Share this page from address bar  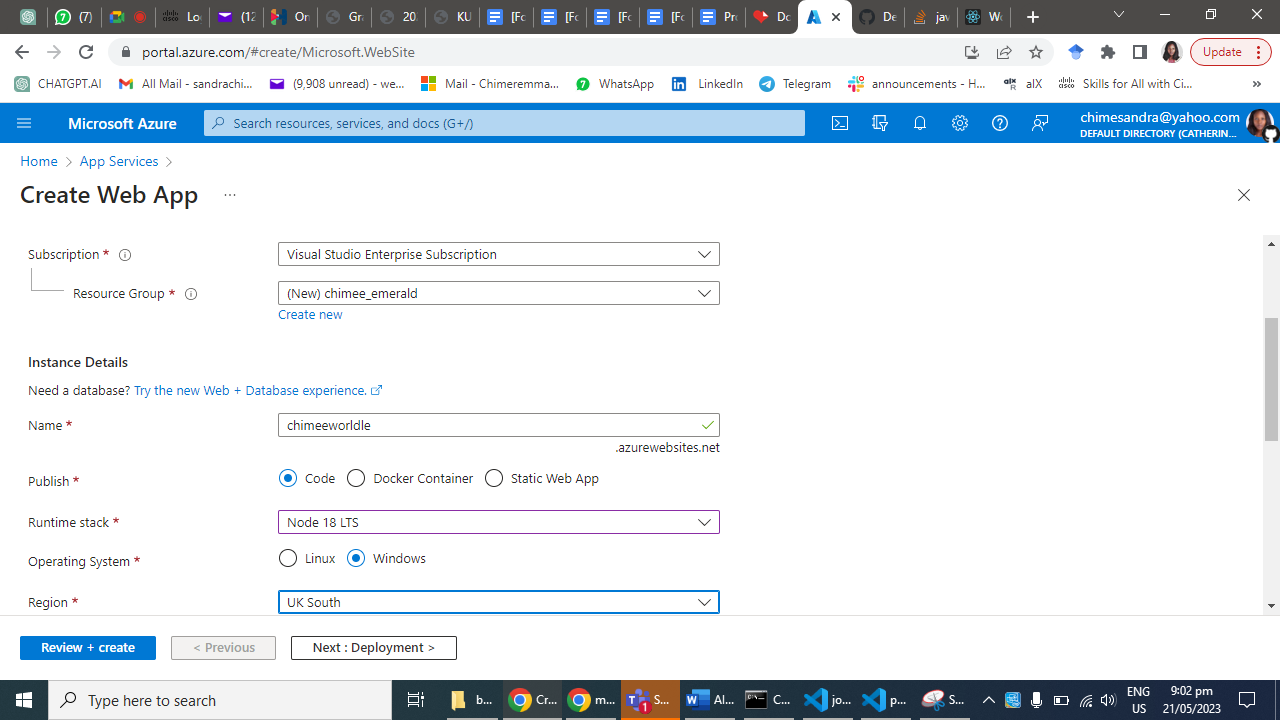coord(1004,52)
